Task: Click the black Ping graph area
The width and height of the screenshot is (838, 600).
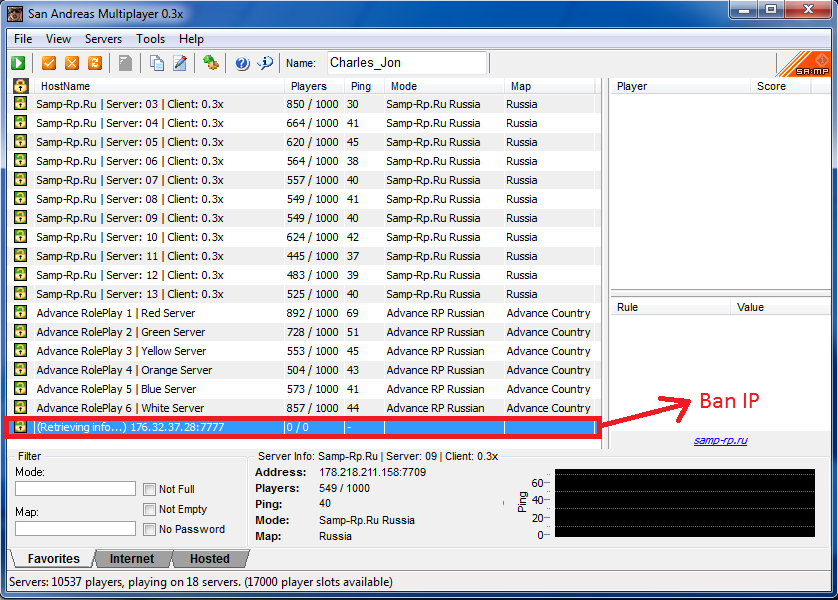Action: [685, 503]
